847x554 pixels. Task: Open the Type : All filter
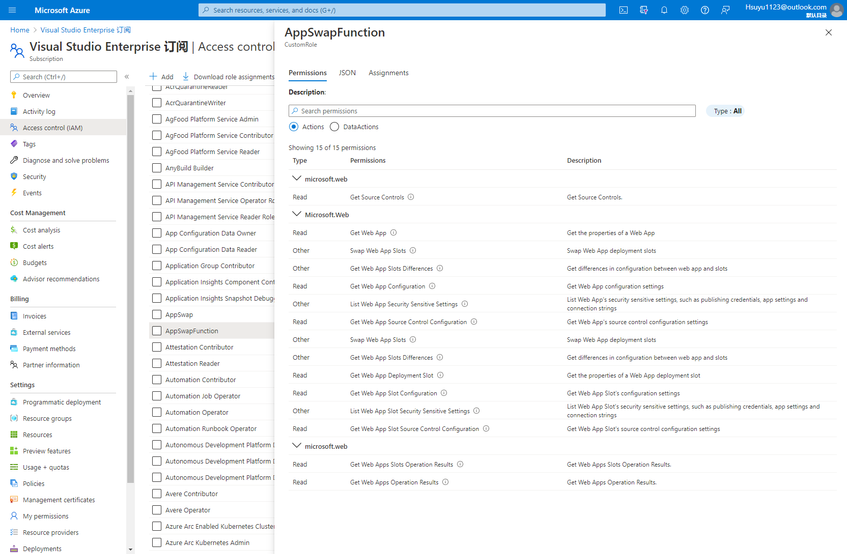pyautogui.click(x=727, y=111)
